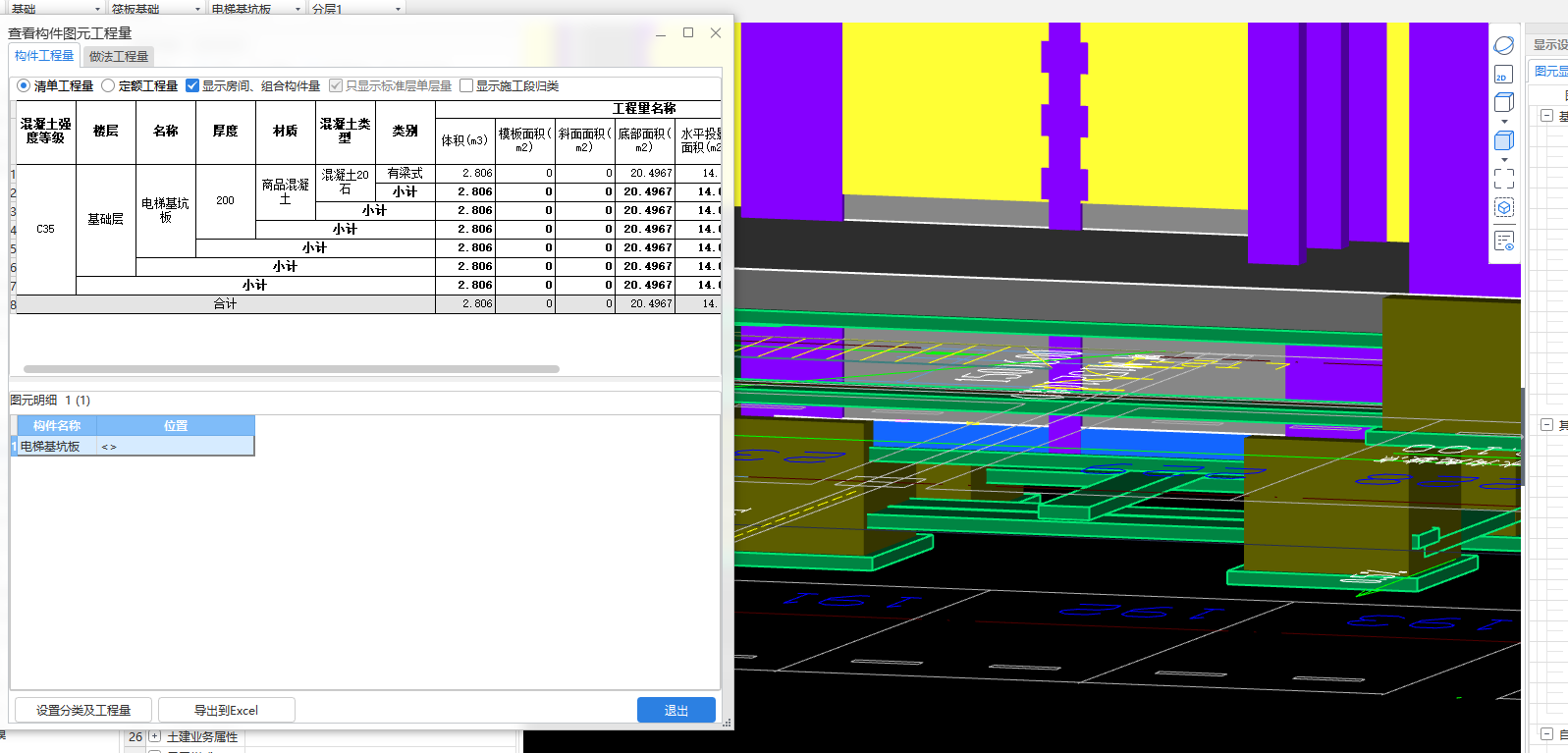Click the 厚度 column header
The height and width of the screenshot is (753, 1568).
[x=226, y=132]
